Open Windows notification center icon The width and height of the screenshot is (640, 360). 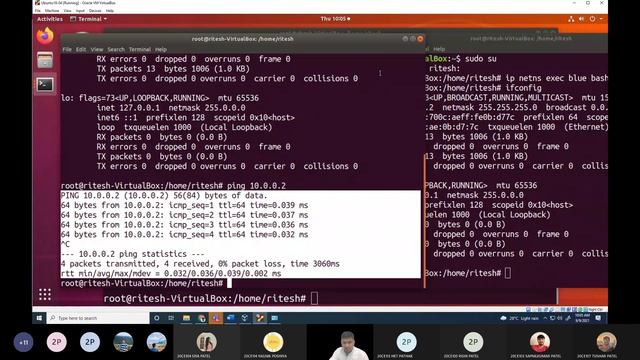pyautogui.click(x=598, y=318)
